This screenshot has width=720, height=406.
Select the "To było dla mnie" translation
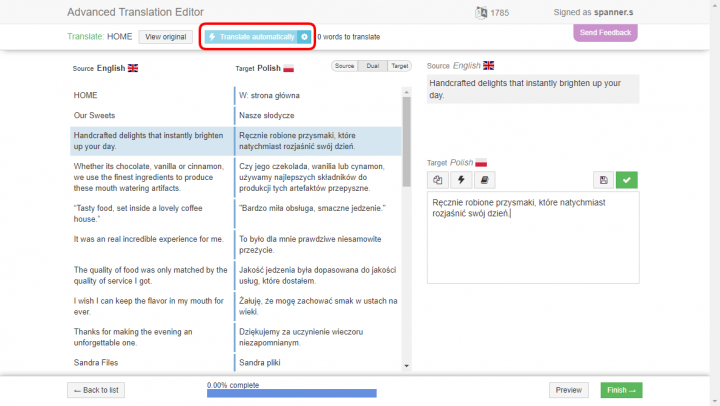click(x=318, y=244)
